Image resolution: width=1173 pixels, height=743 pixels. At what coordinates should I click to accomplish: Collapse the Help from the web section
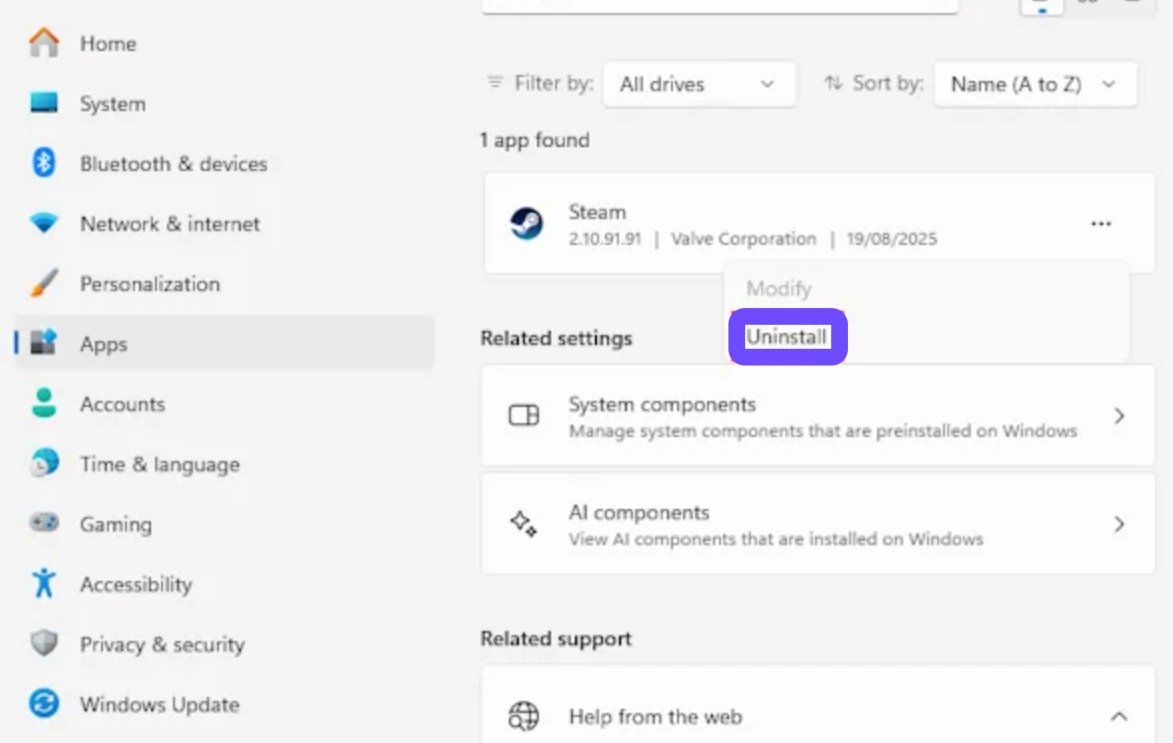(x=1119, y=716)
